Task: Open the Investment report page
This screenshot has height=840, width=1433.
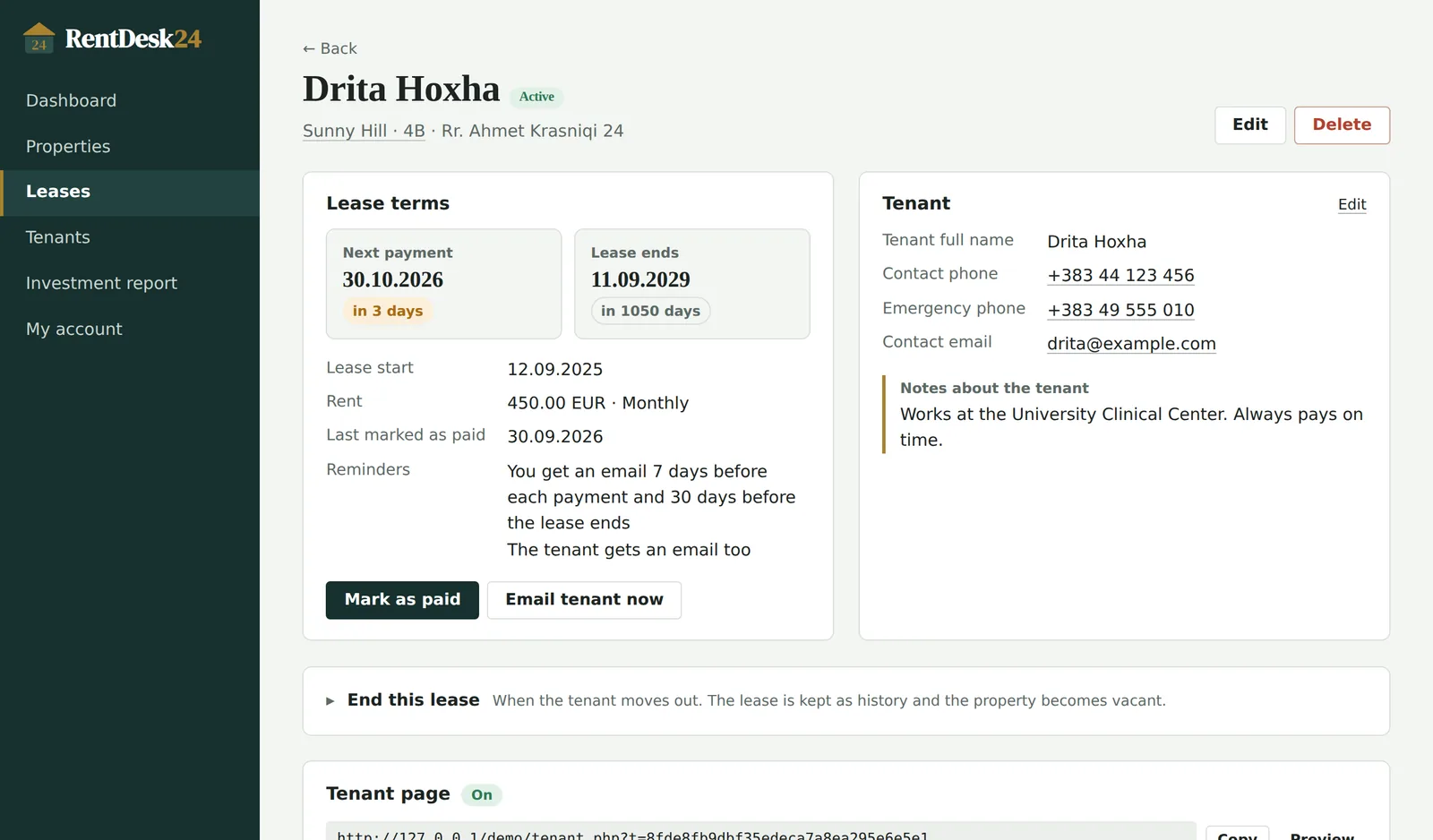Action: [130, 283]
